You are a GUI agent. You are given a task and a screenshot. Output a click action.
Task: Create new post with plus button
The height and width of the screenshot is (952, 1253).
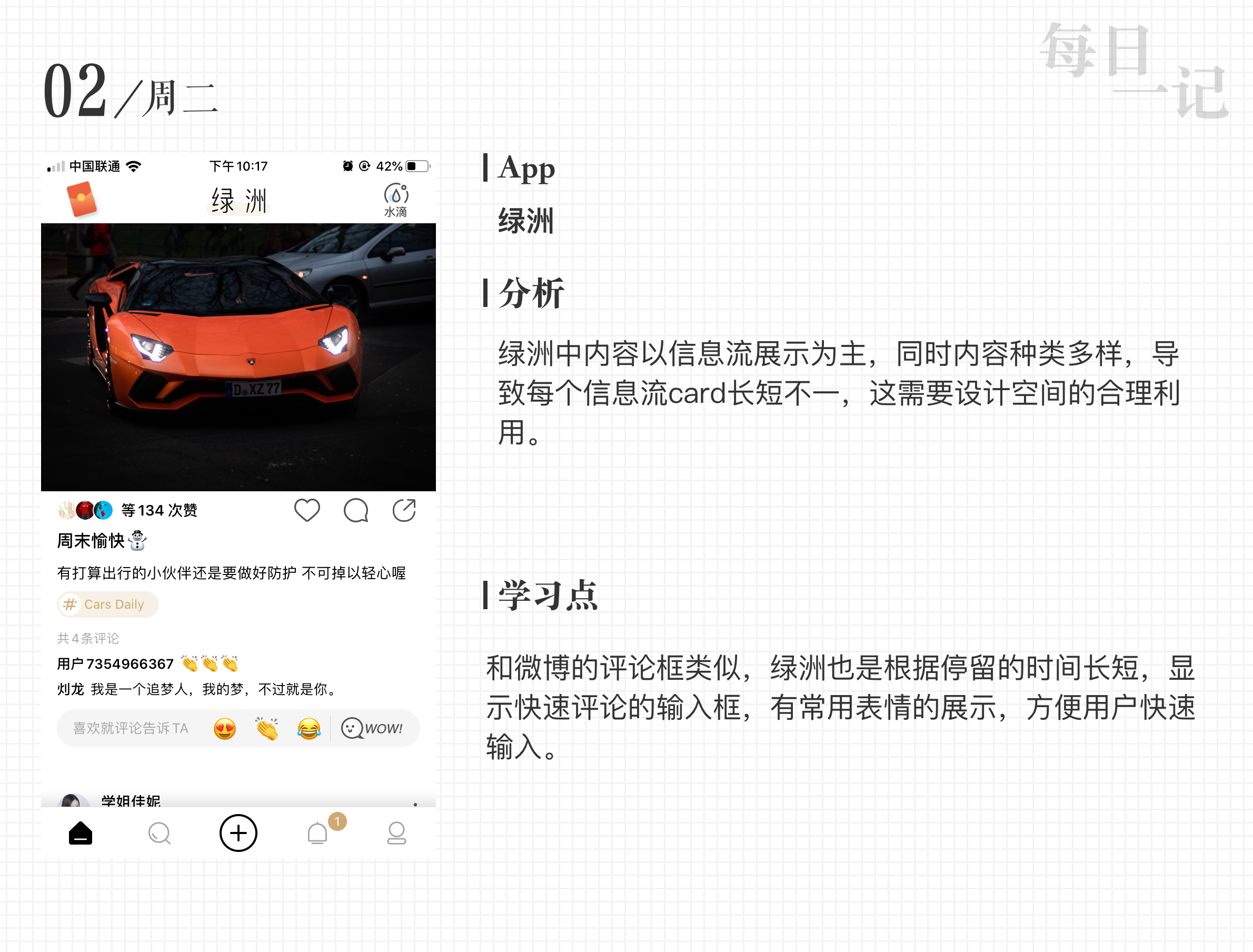[238, 832]
